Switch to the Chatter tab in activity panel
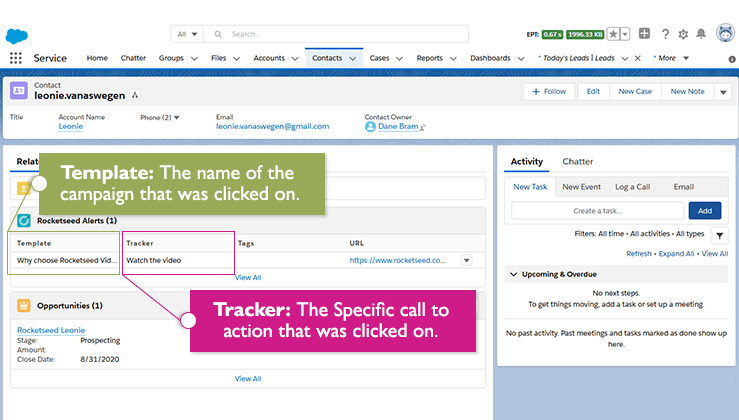739x420 pixels. tap(577, 161)
